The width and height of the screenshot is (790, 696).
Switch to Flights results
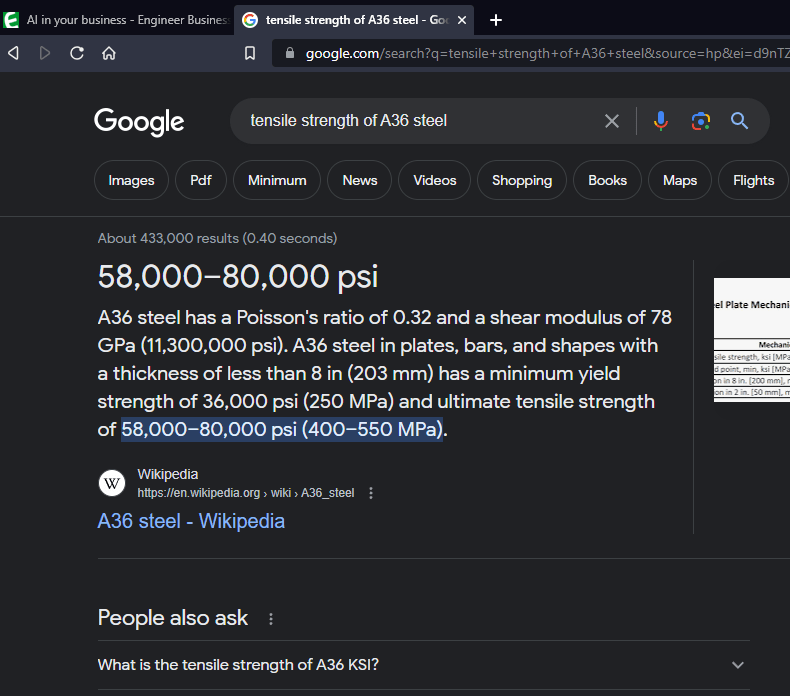pyautogui.click(x=753, y=180)
